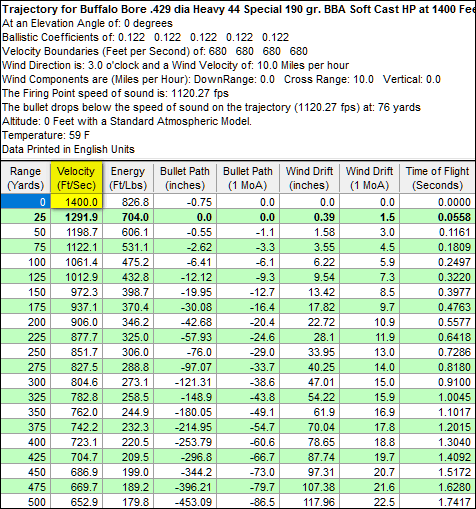This screenshot has height=509, width=476.
Task: Select the range 300 row cell
Action: click(26, 382)
